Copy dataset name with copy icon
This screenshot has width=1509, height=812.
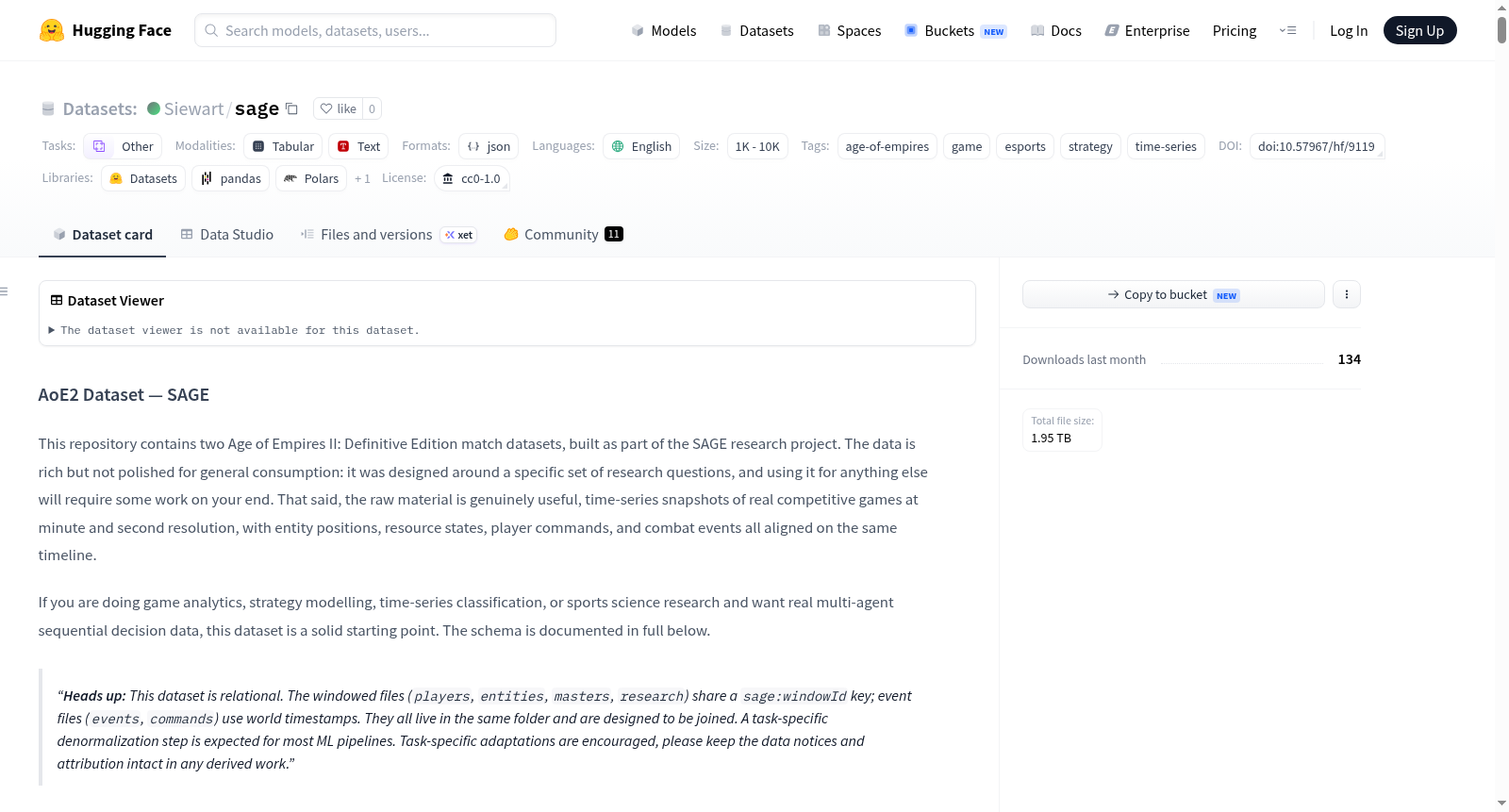pyautogui.click(x=292, y=108)
